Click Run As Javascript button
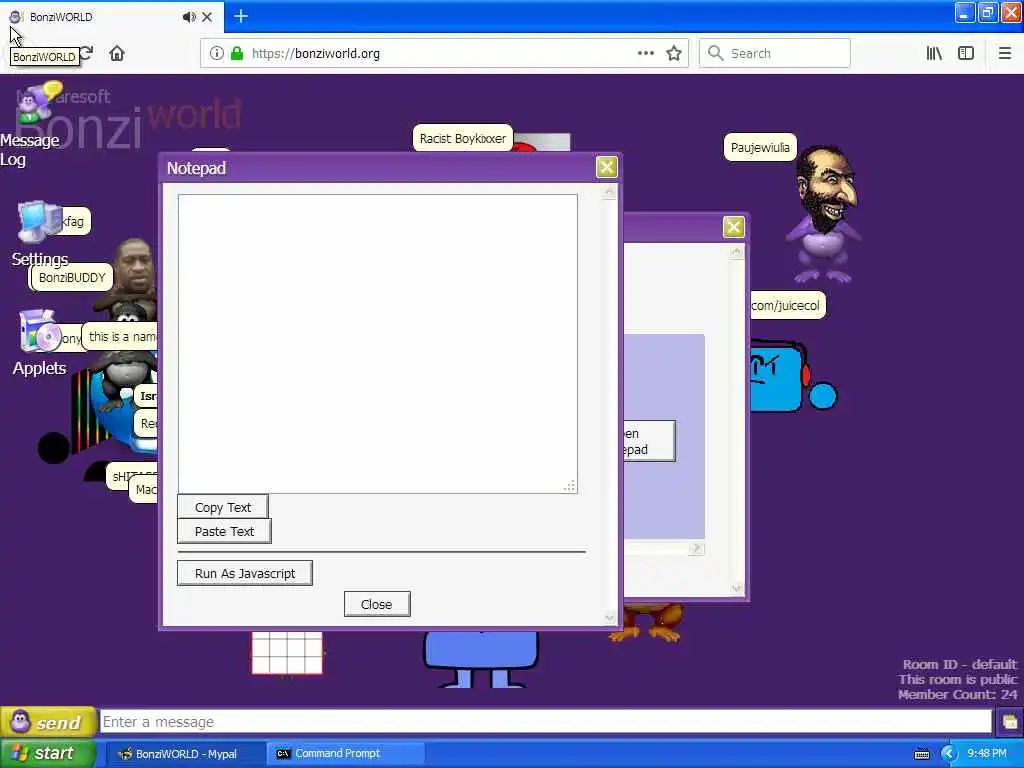This screenshot has height=768, width=1024. pos(245,573)
